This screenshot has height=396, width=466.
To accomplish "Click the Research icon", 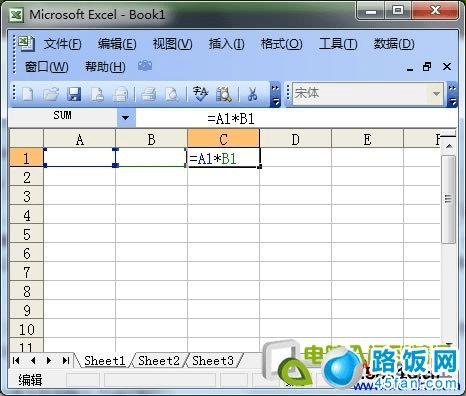I will pos(224,94).
